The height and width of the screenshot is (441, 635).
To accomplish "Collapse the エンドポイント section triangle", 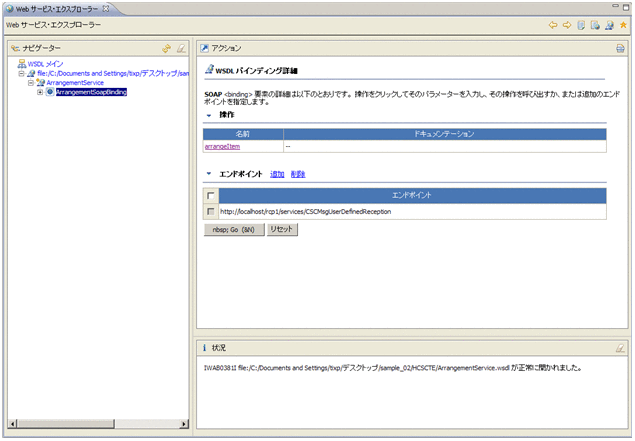I will coord(208,174).
